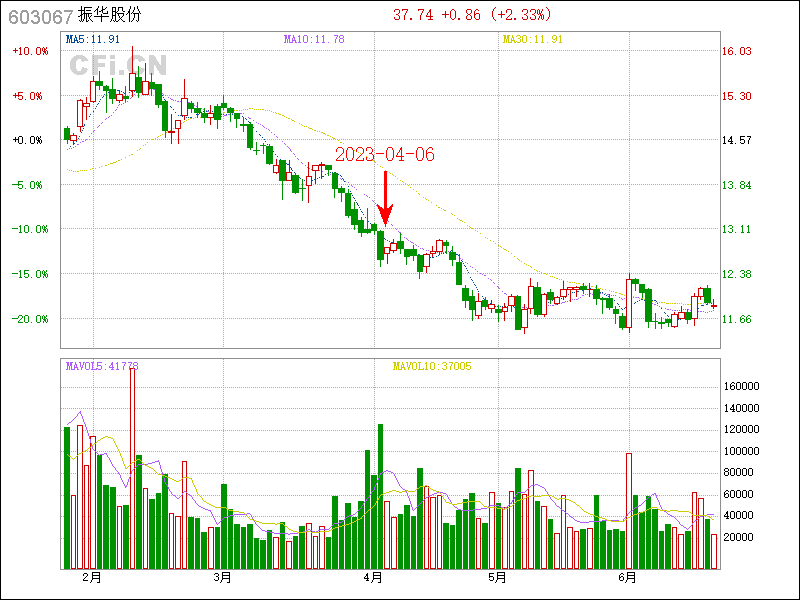Click stock code 603067 in header
The width and height of the screenshot is (800, 600).
[40, 16]
